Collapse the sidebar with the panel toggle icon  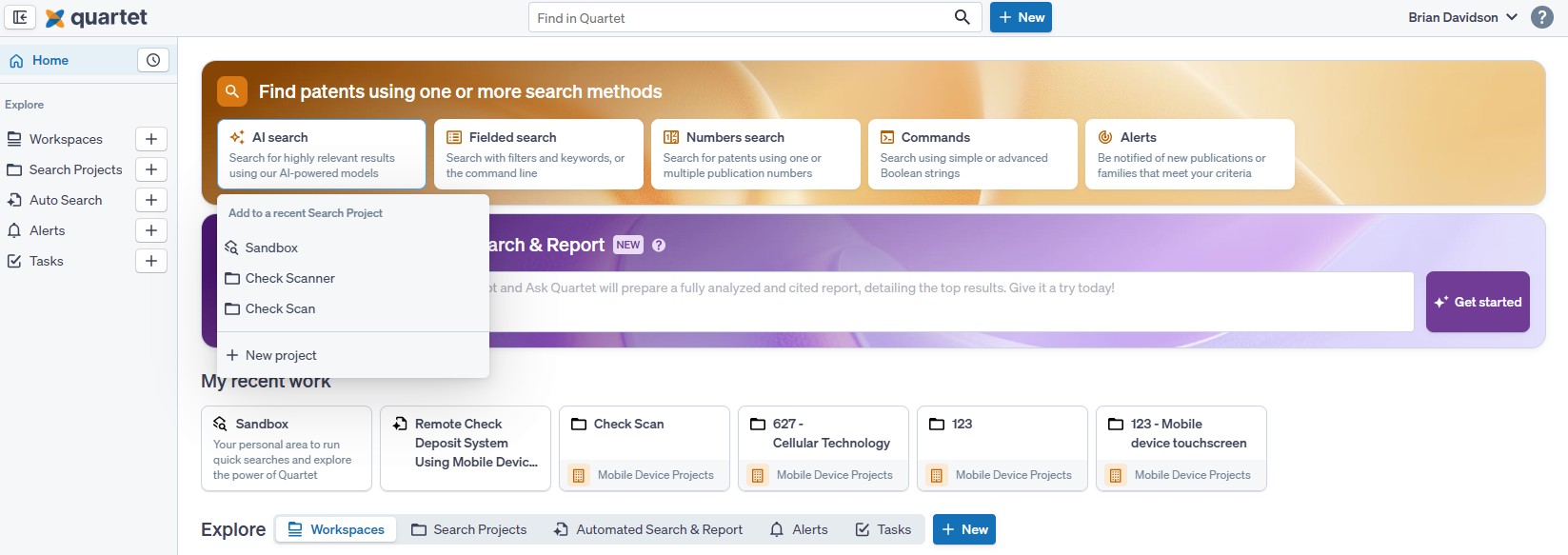point(20,17)
